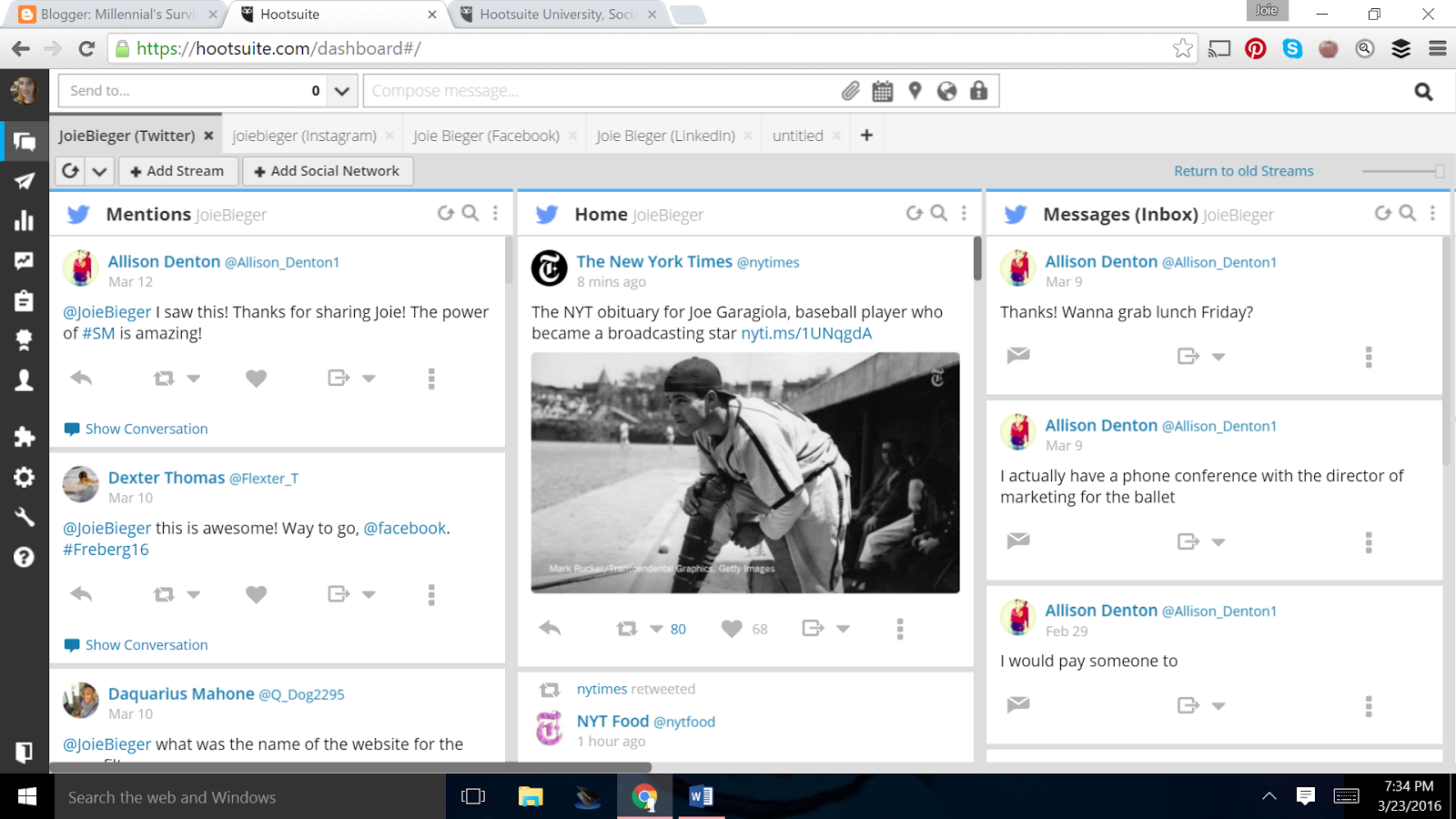Expand retweet options on Allison Denton's mention

click(194, 378)
